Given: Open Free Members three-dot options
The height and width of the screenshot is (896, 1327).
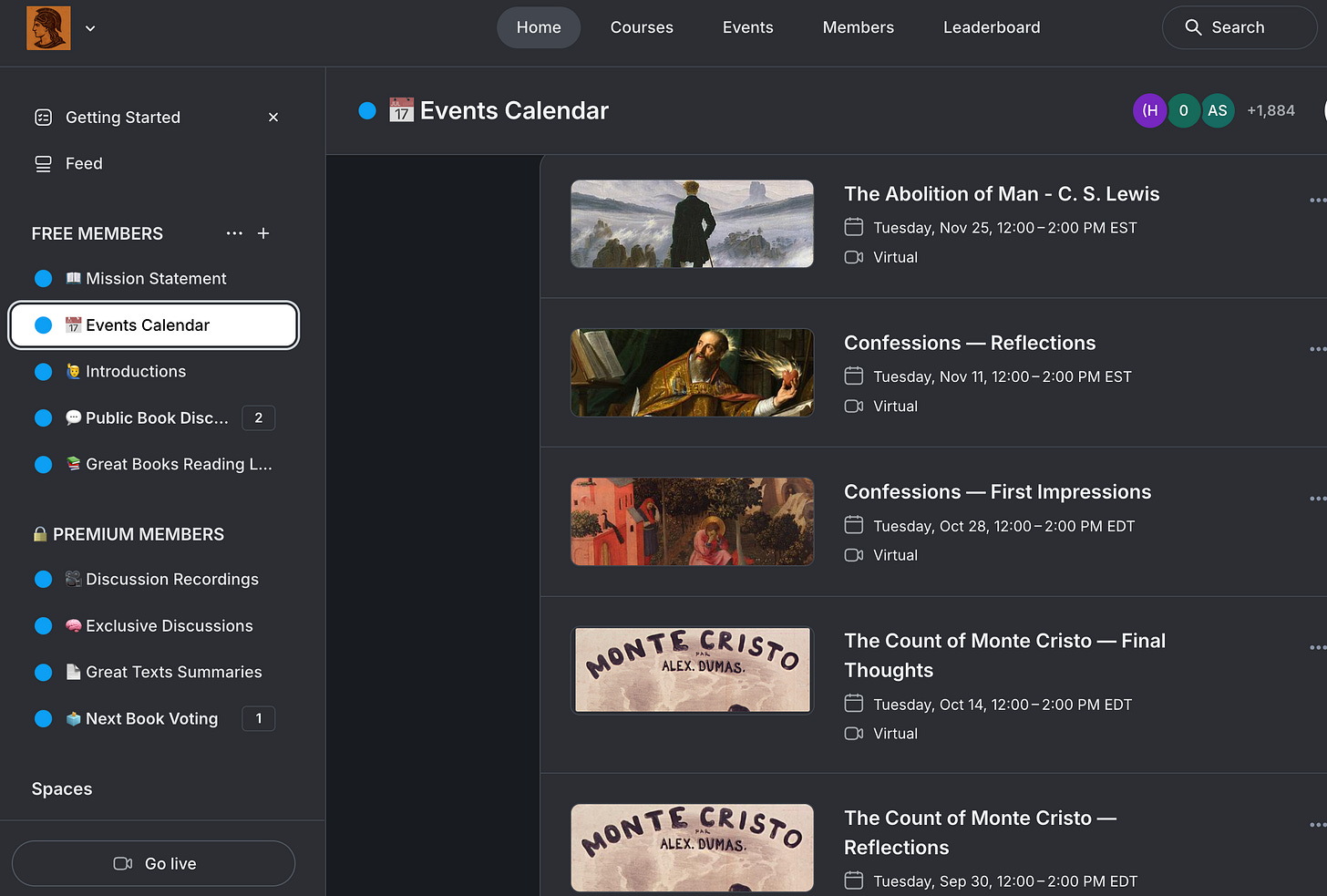Looking at the screenshot, I should coord(234,233).
